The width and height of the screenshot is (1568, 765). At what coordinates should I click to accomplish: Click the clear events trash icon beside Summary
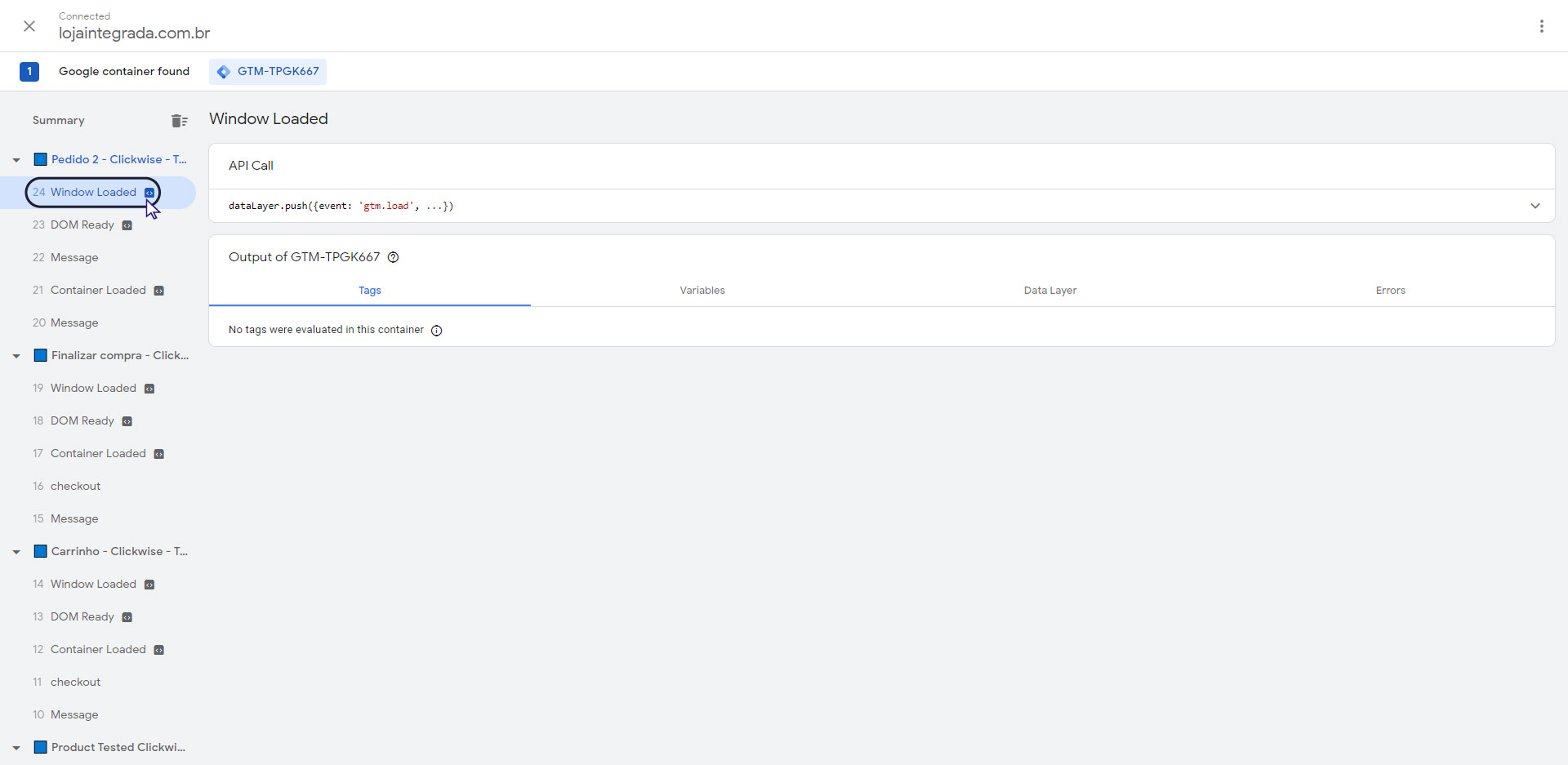pyautogui.click(x=179, y=121)
